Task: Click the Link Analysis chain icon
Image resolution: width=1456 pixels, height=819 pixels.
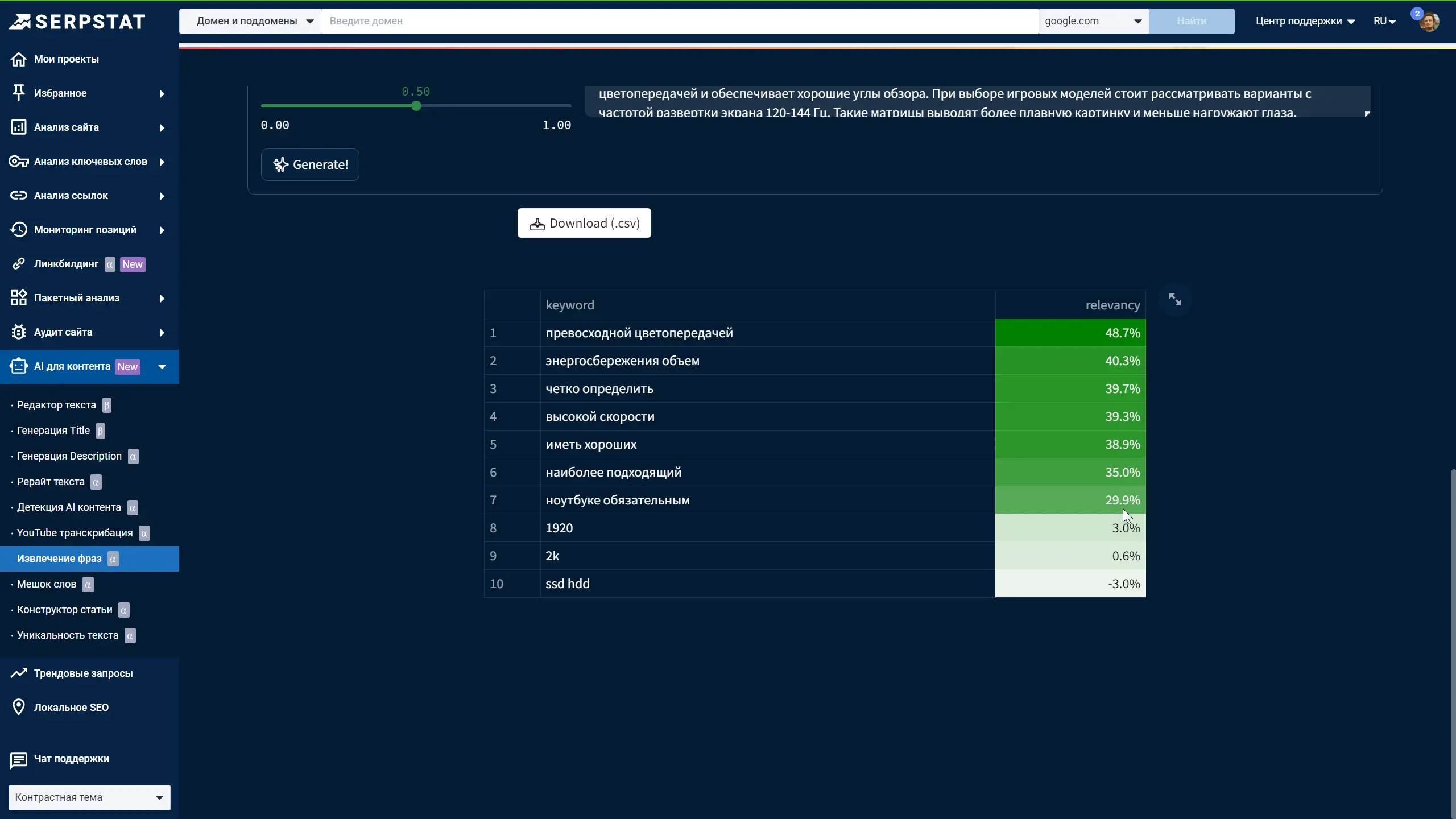Action: 19,196
